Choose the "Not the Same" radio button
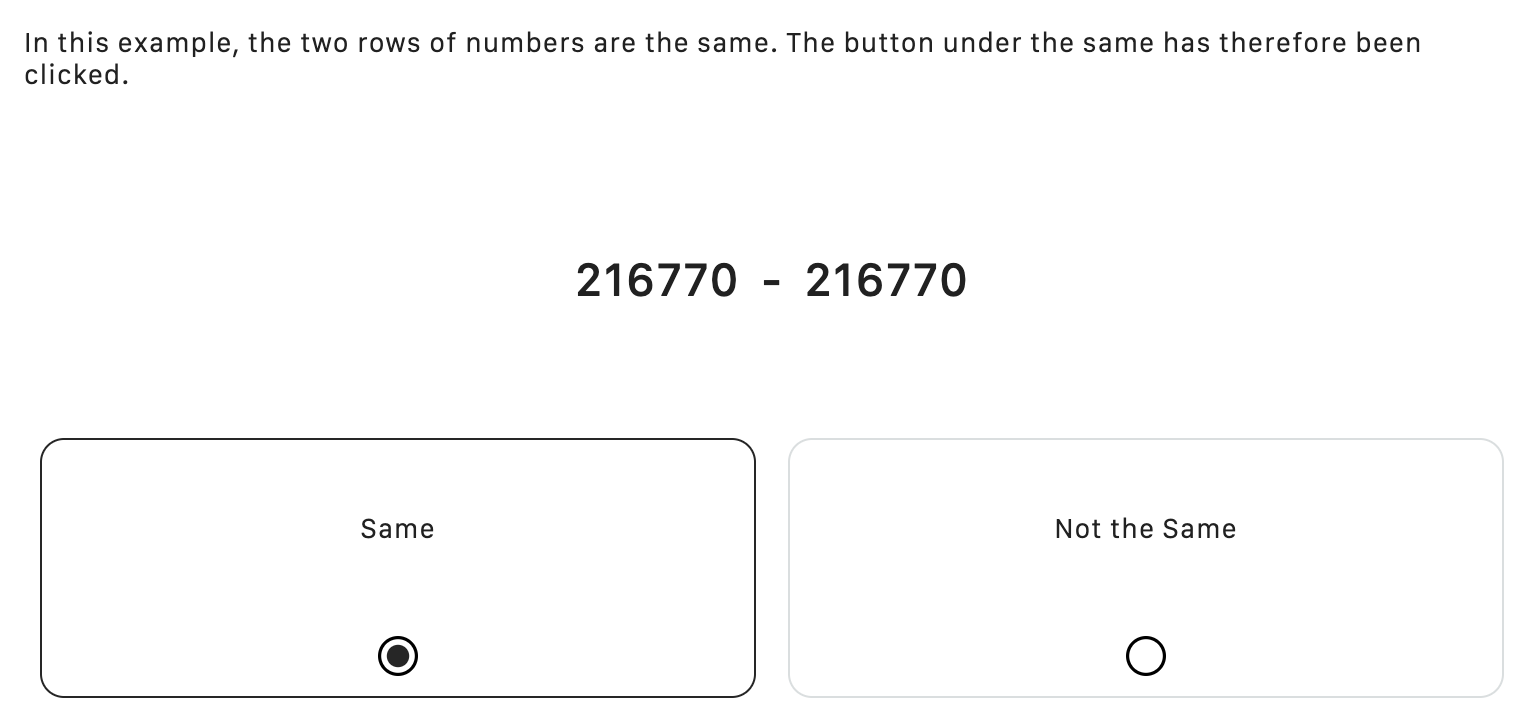Viewport: 1540px width, 728px height. (x=1145, y=656)
